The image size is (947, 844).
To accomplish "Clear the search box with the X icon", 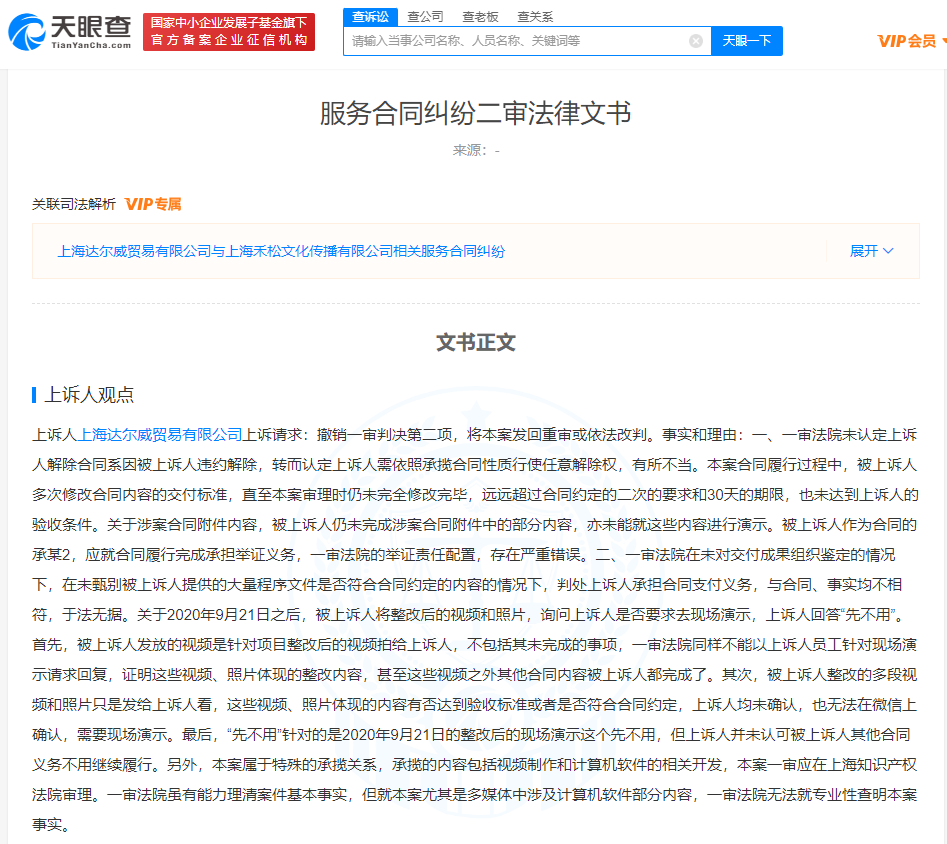I will point(696,40).
